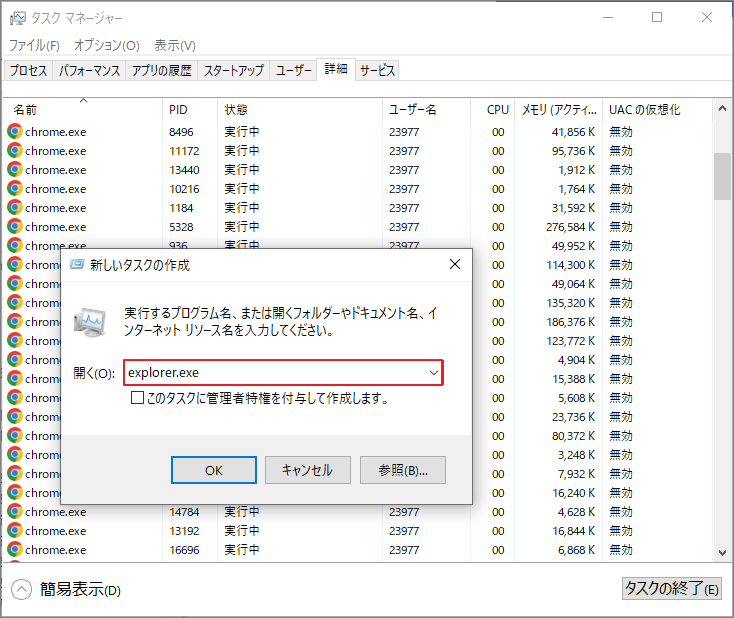The image size is (734, 618).
Task: Switch to the スタートアップ tab
Action: pos(234,70)
